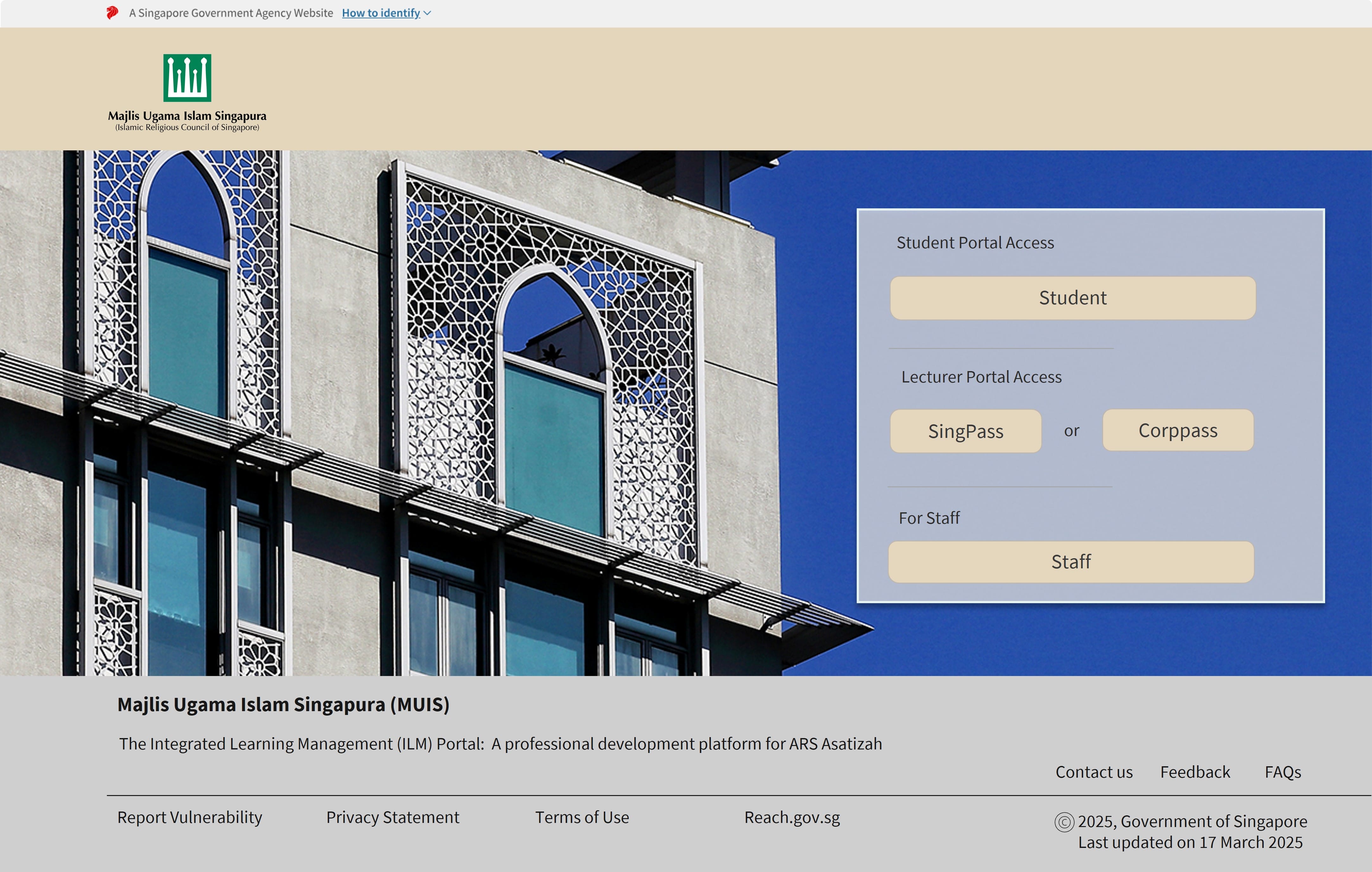
Task: Click the 'Student Portal Access' heading
Action: [x=975, y=242]
